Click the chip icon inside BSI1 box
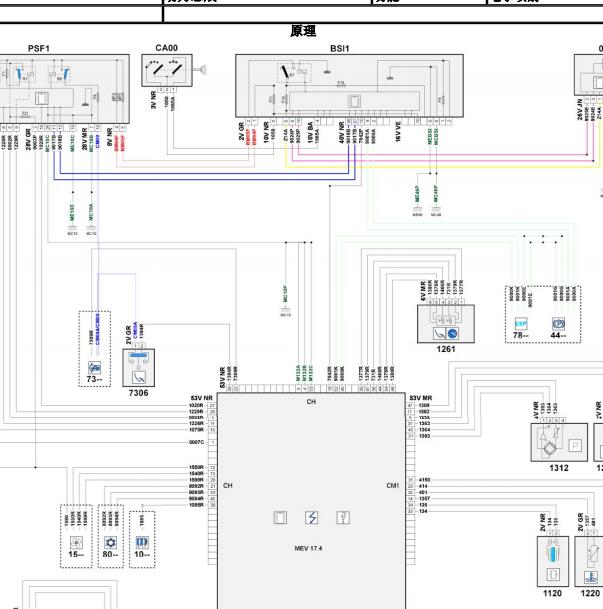The height and width of the screenshot is (609, 603). pos(354,101)
